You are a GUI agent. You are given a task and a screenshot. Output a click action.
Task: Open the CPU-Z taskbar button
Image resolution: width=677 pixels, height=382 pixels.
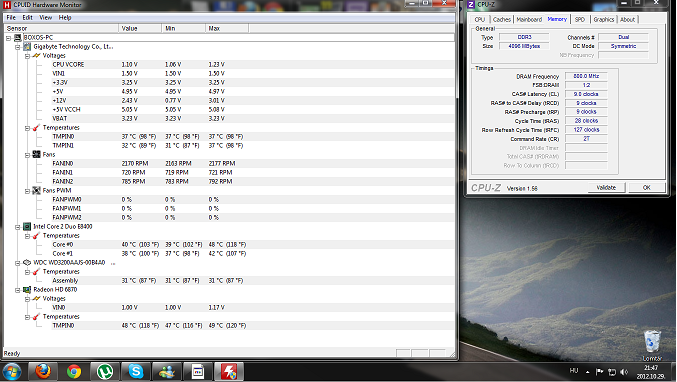pos(198,372)
